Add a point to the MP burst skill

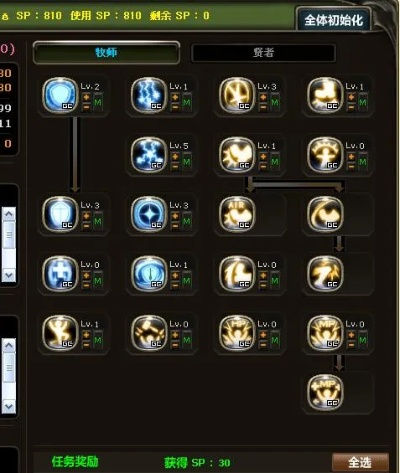click(351, 335)
